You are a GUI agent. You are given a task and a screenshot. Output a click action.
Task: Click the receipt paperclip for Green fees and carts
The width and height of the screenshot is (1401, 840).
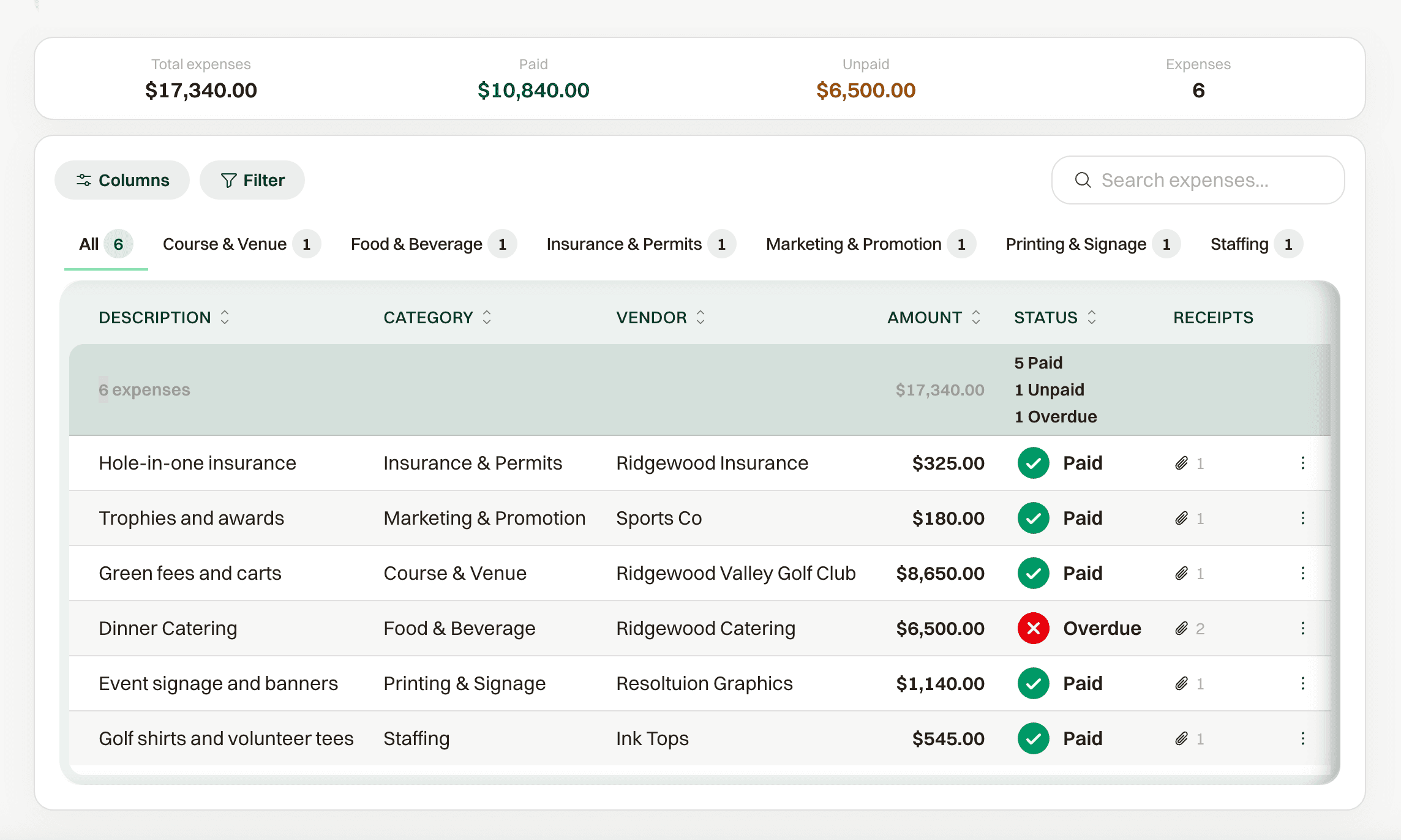(1181, 574)
